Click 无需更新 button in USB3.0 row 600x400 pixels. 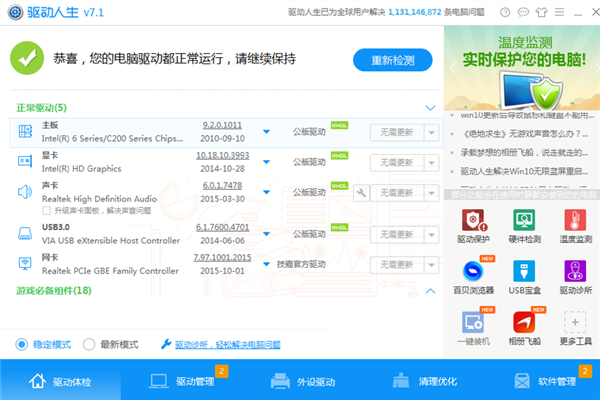click(x=397, y=235)
